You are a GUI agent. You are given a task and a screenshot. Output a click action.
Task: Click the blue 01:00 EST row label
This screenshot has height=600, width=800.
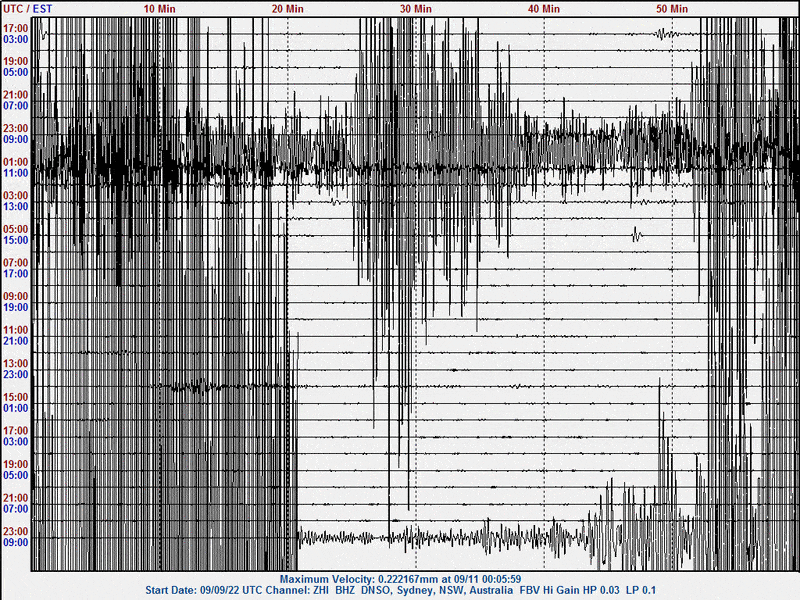[x=15, y=408]
